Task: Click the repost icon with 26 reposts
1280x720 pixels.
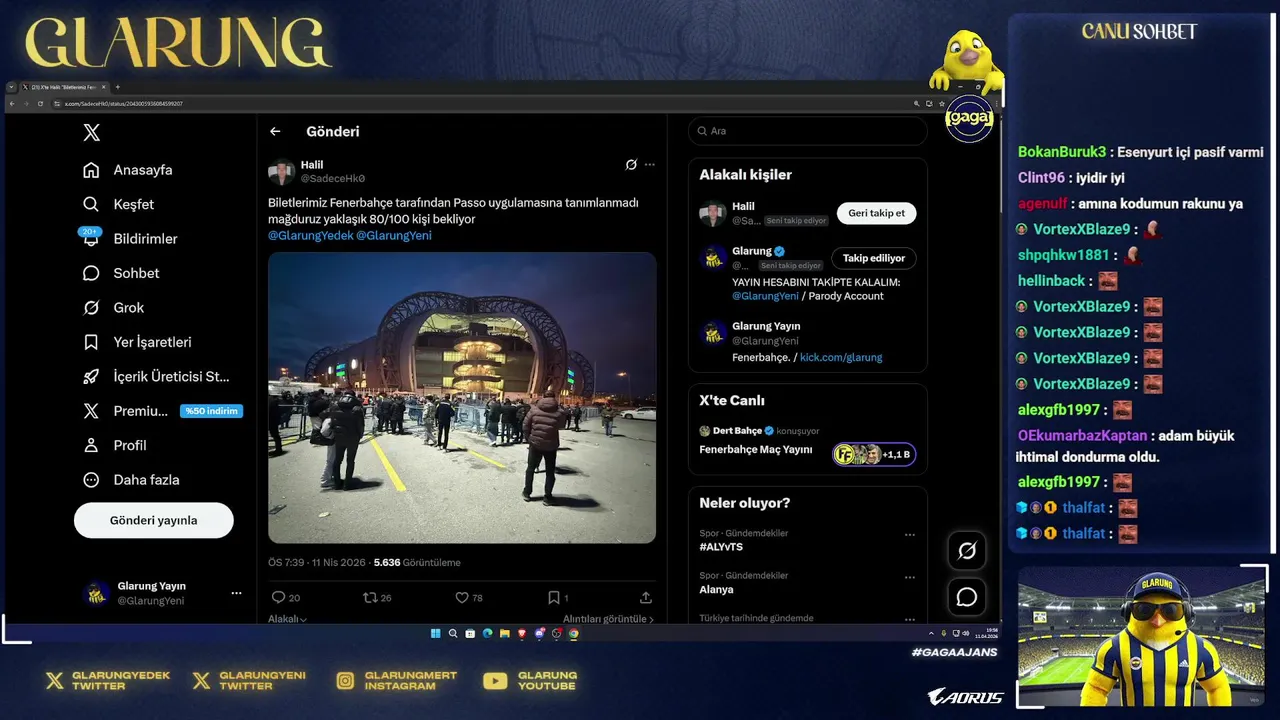Action: tap(370, 597)
